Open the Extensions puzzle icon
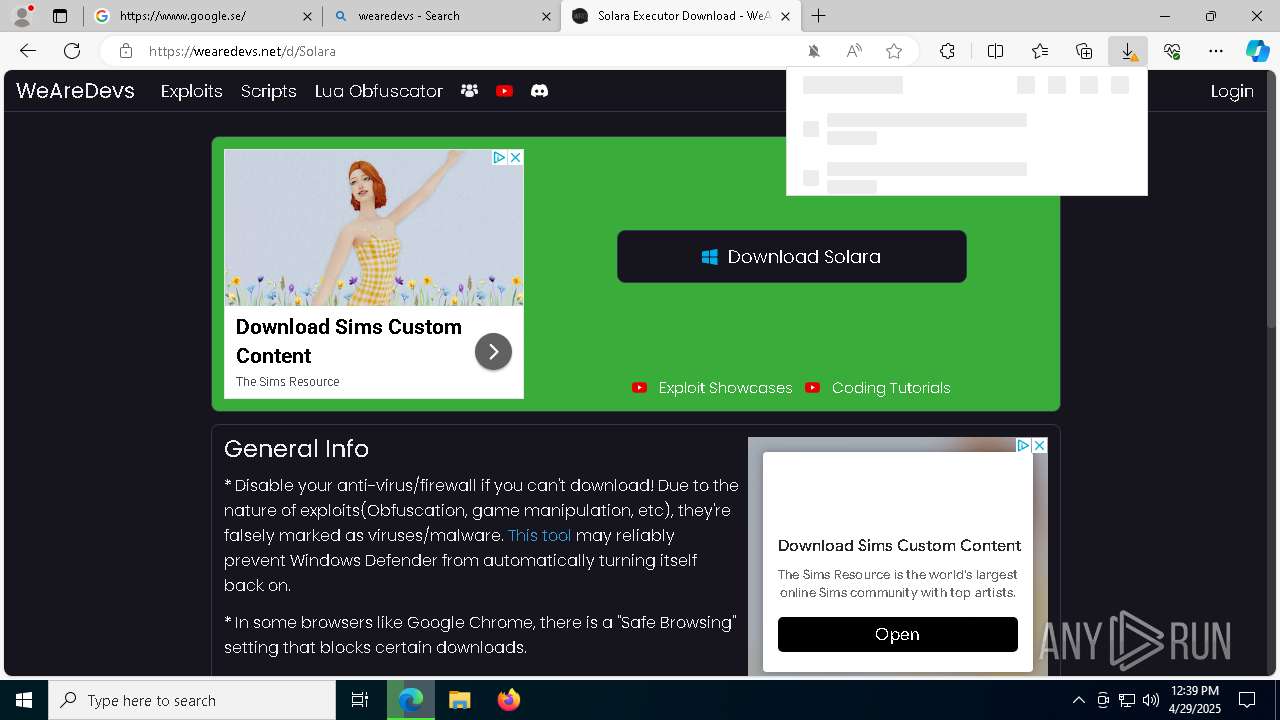Screen dimensions: 1280x720 coord(947,51)
